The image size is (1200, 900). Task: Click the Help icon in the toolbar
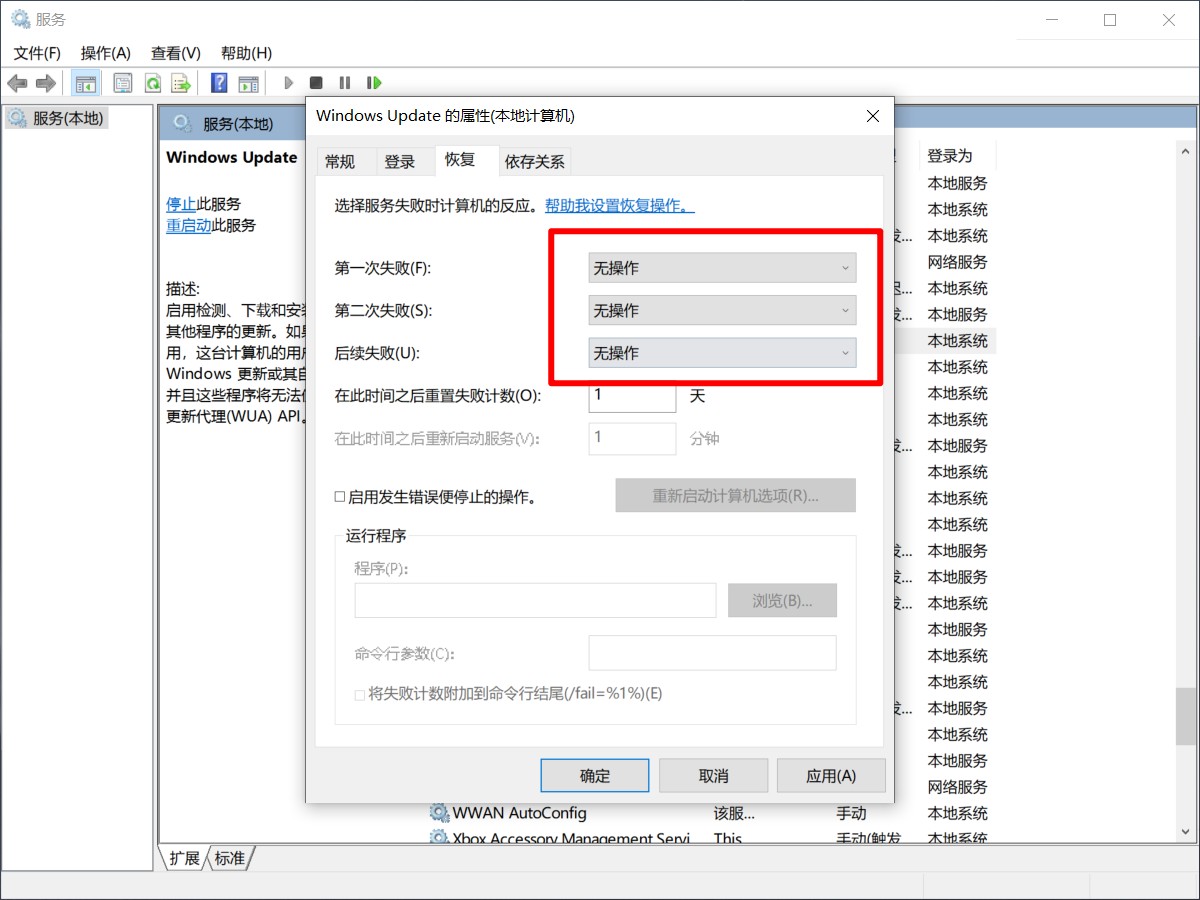218,82
